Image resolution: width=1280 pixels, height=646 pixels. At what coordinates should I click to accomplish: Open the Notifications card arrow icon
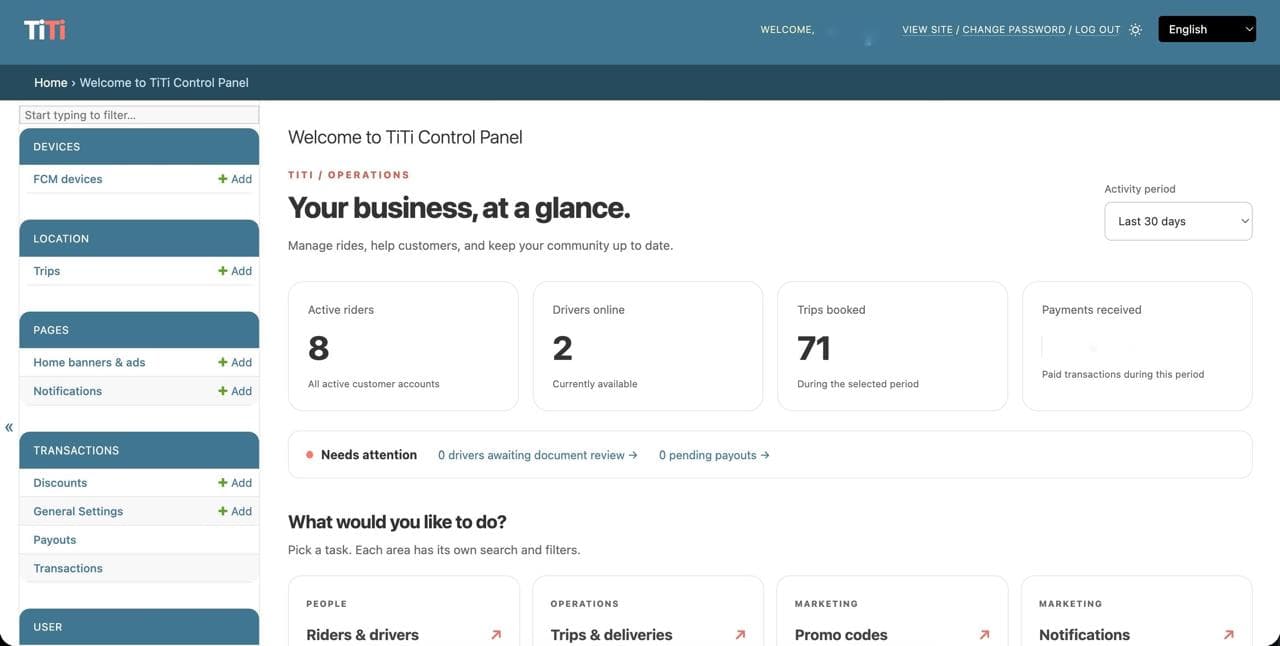pyautogui.click(x=1229, y=635)
